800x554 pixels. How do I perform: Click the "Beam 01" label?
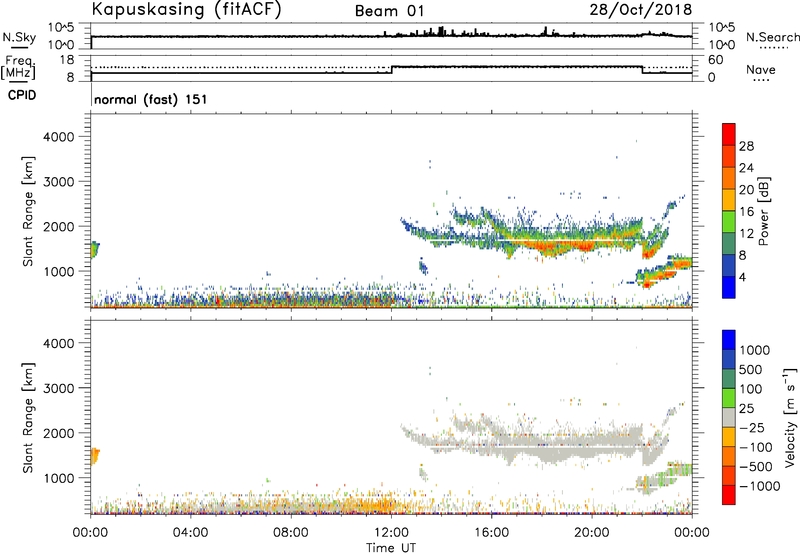click(389, 11)
